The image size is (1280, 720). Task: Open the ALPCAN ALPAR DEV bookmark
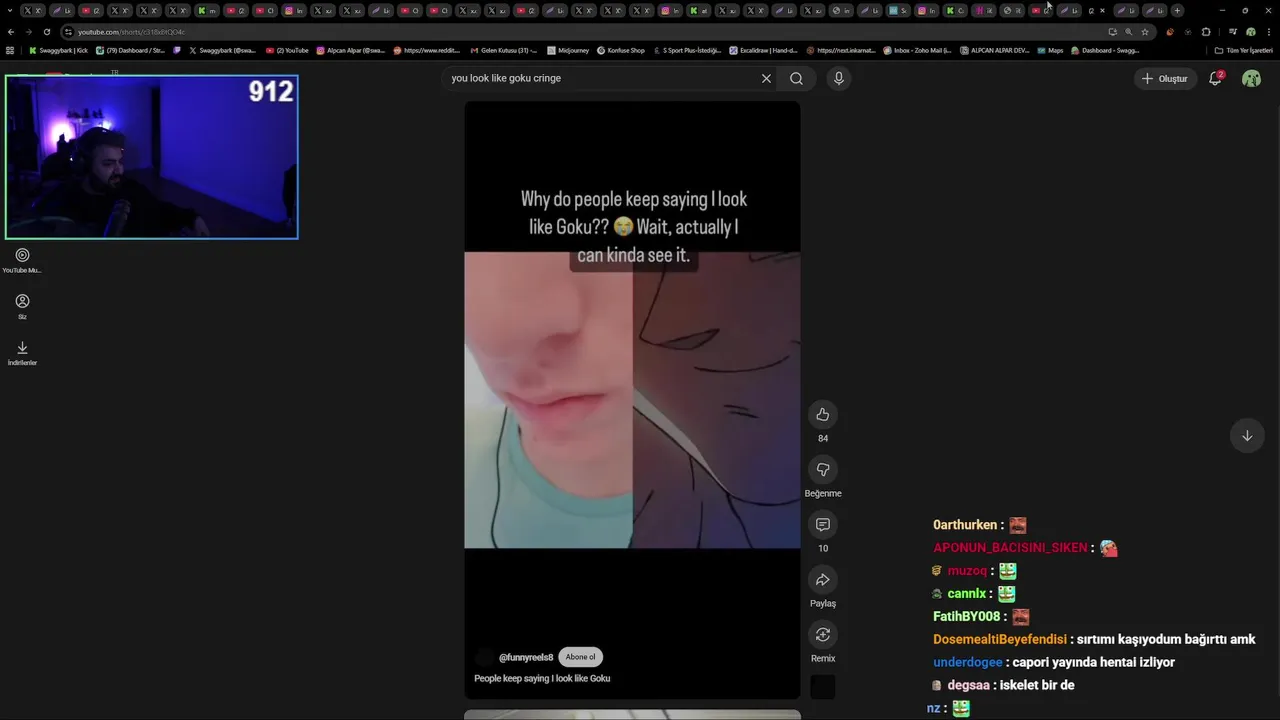994,50
